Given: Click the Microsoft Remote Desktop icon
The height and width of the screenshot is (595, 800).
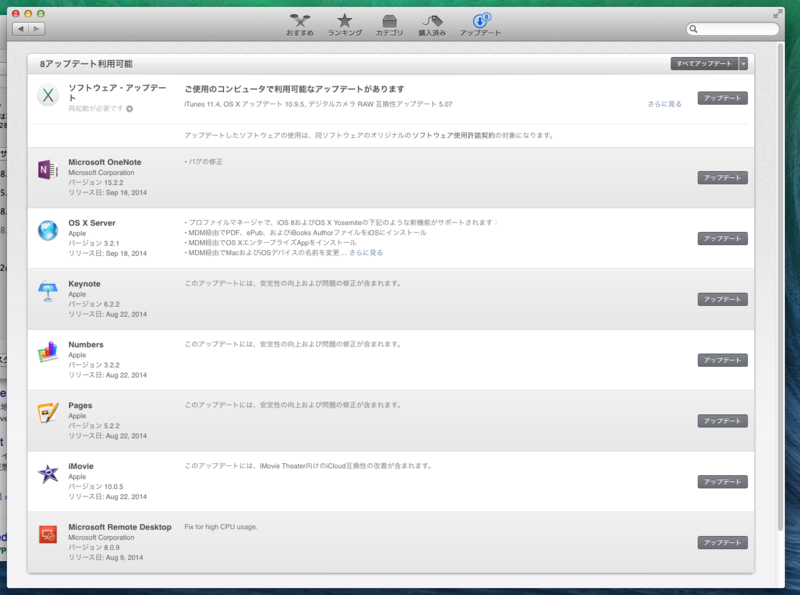Looking at the screenshot, I should [48, 534].
